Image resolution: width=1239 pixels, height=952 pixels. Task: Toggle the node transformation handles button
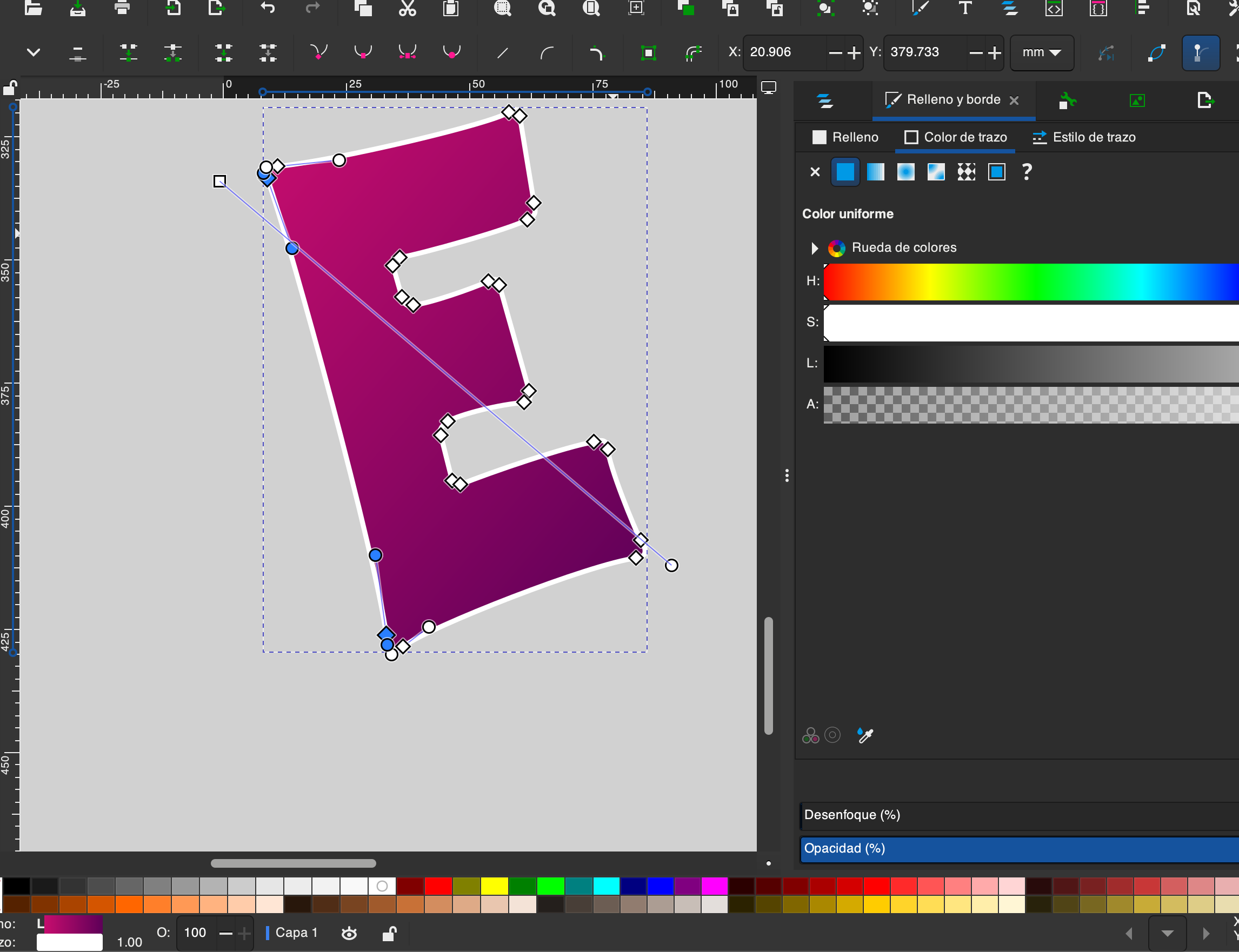coord(1238,53)
